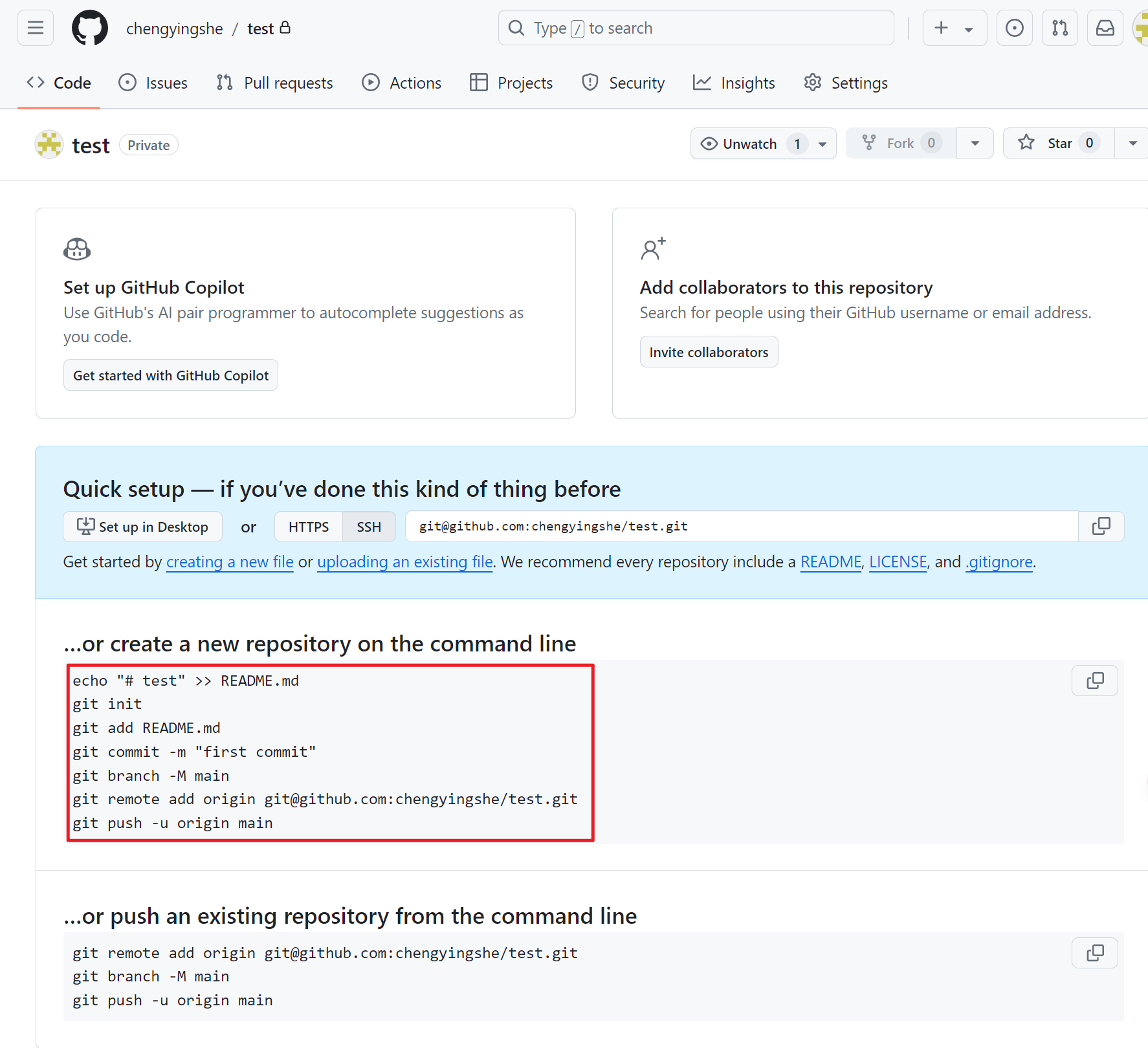Click the Private badge label

(x=149, y=145)
